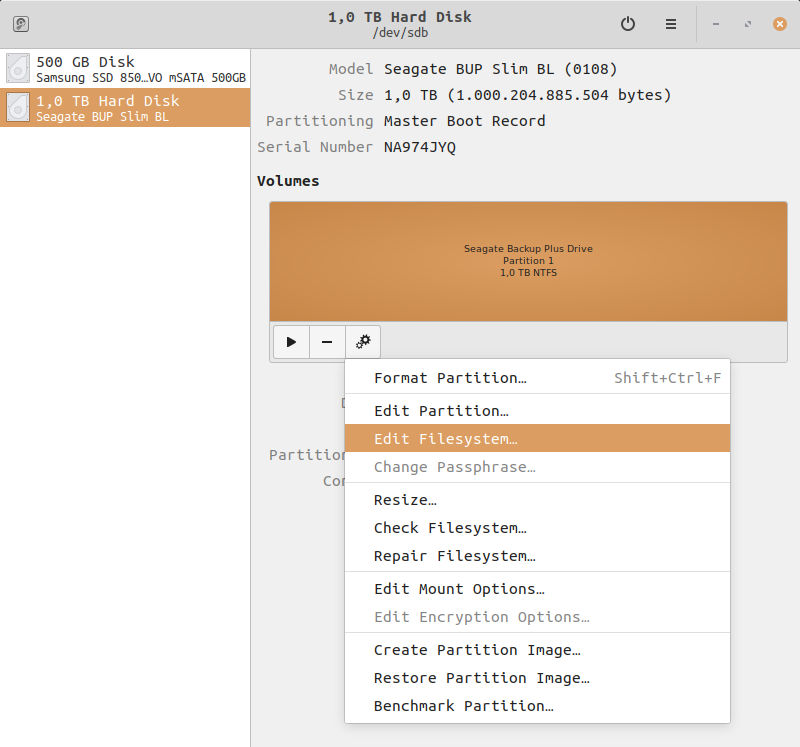This screenshot has width=800, height=747.
Task: Click the serial number NA974JYQ
Action: 420,147
